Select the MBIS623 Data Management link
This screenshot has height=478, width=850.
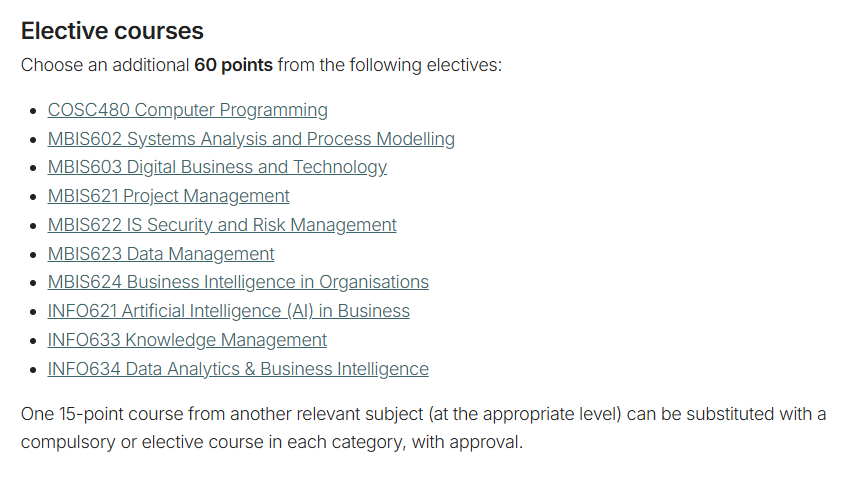coord(161,254)
